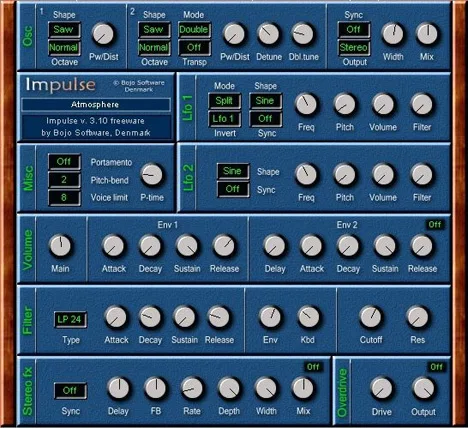Toggle Lfo 2 Sync Off button

233,189
